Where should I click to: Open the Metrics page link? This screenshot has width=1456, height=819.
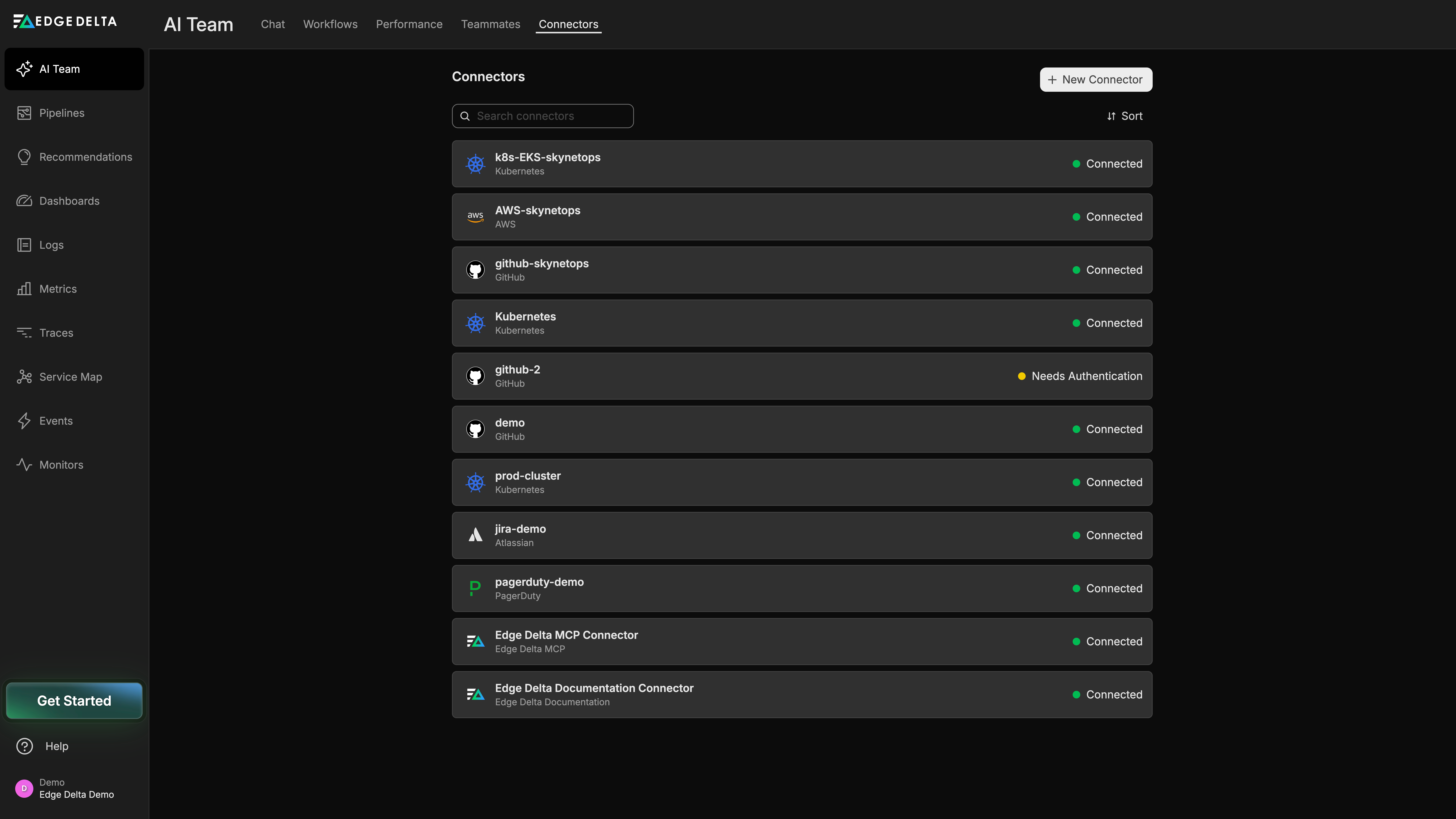tap(74, 289)
